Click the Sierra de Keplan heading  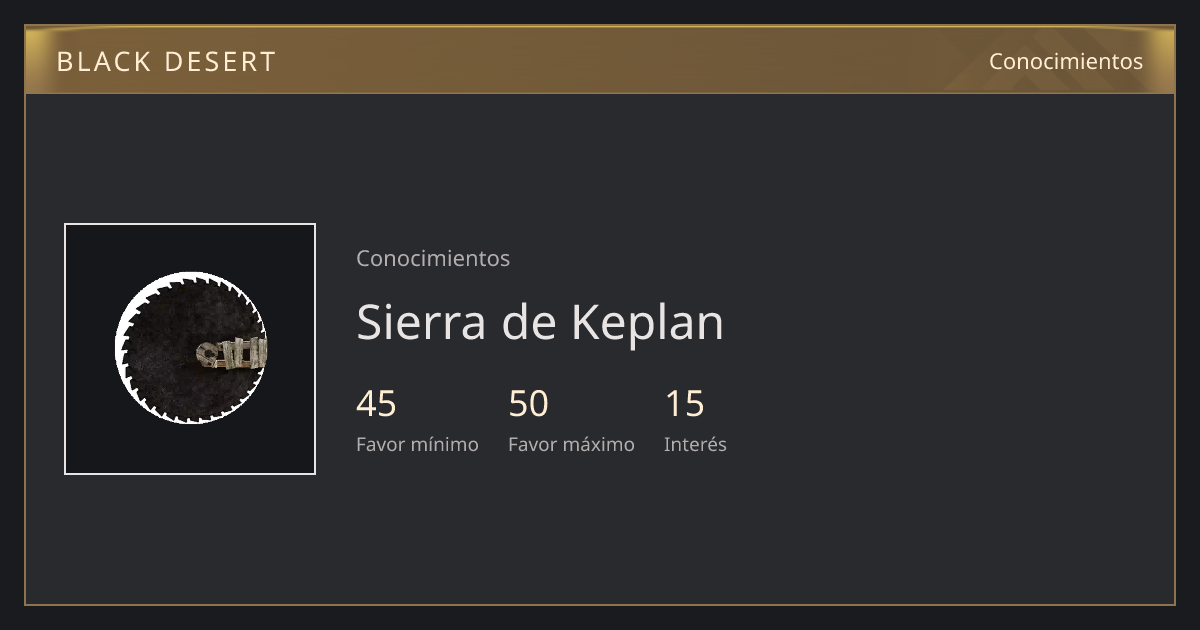(540, 322)
